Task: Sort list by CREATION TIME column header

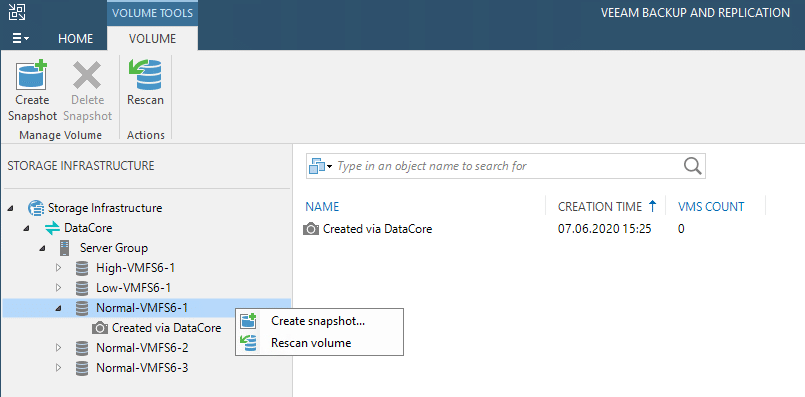Action: [600, 207]
